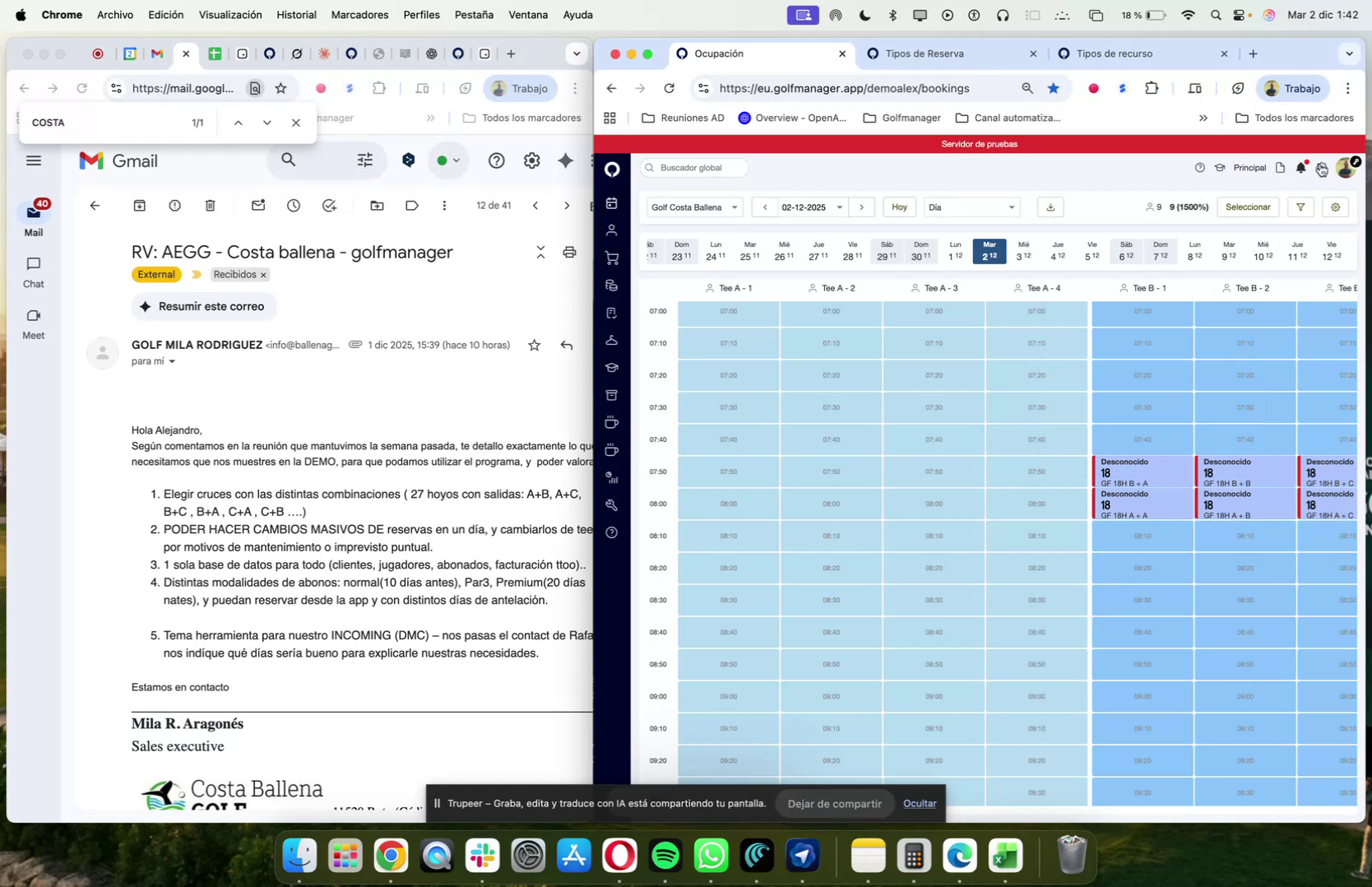
Task: Open the shopping cart sales icon in sidebar
Action: (612, 257)
